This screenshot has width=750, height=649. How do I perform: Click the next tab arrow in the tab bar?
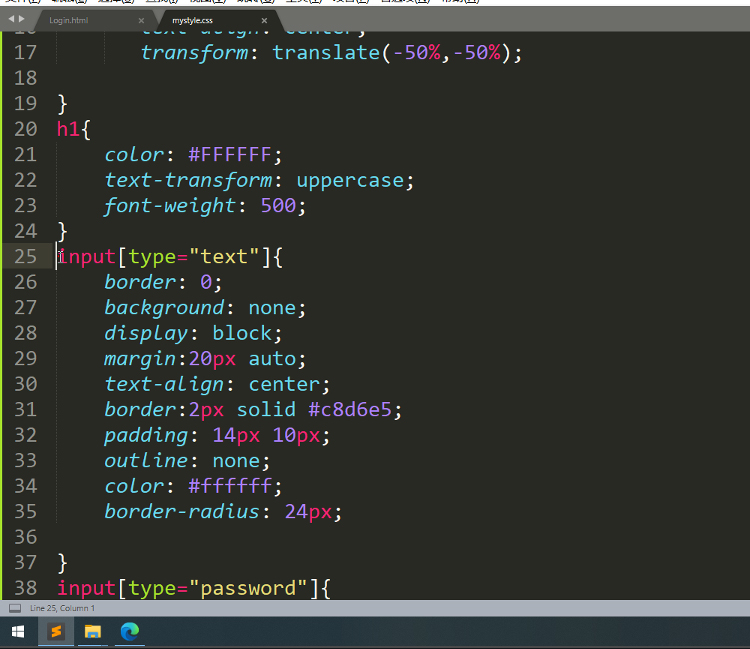21,19
